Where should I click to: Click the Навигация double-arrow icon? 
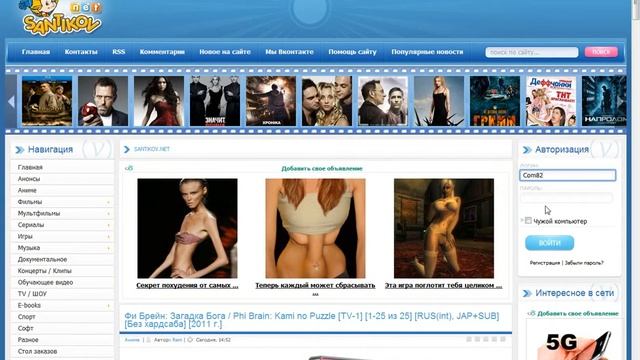point(20,150)
